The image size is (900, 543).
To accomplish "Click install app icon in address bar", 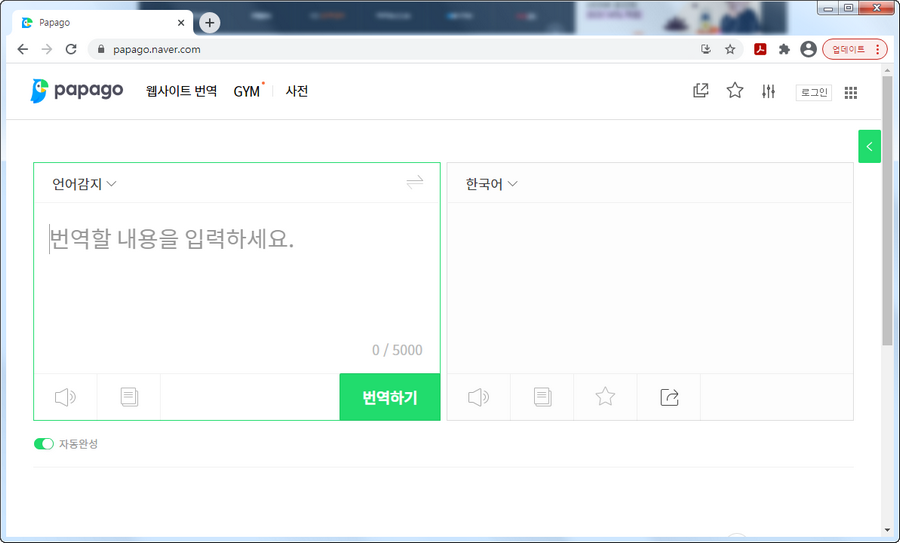I will tap(706, 49).
